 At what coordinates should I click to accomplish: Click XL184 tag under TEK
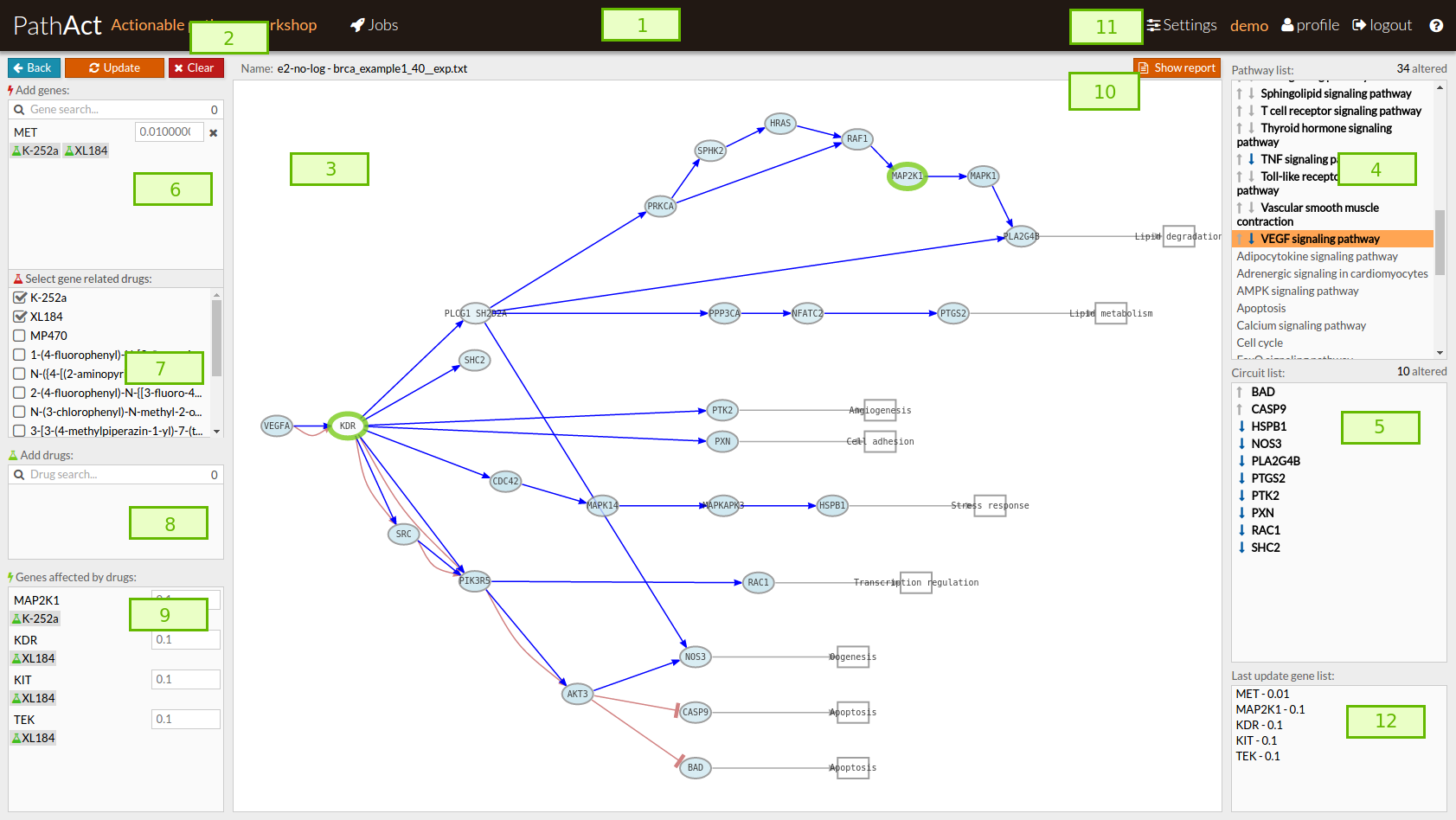pos(34,738)
